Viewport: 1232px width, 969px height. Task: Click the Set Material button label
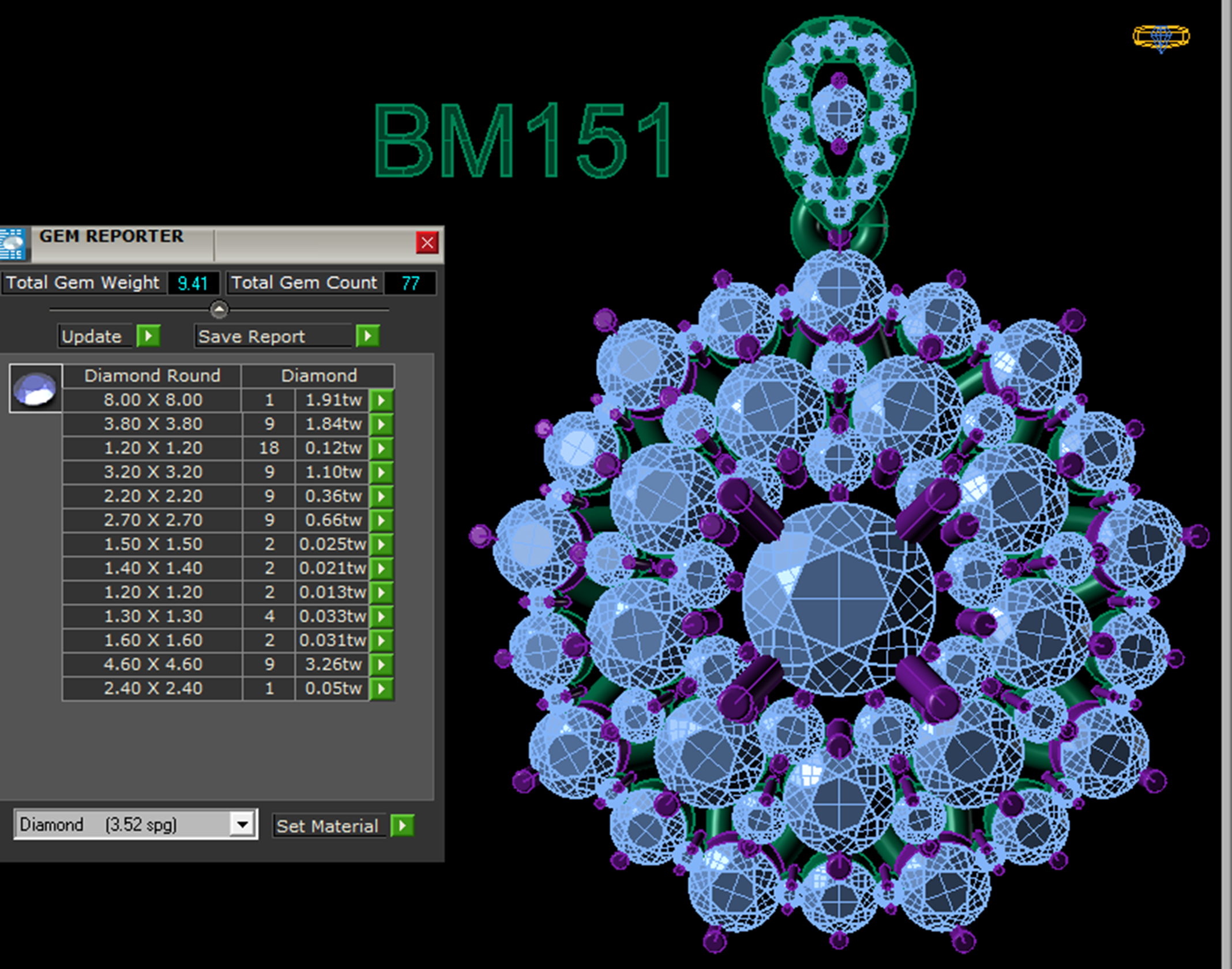(x=327, y=826)
